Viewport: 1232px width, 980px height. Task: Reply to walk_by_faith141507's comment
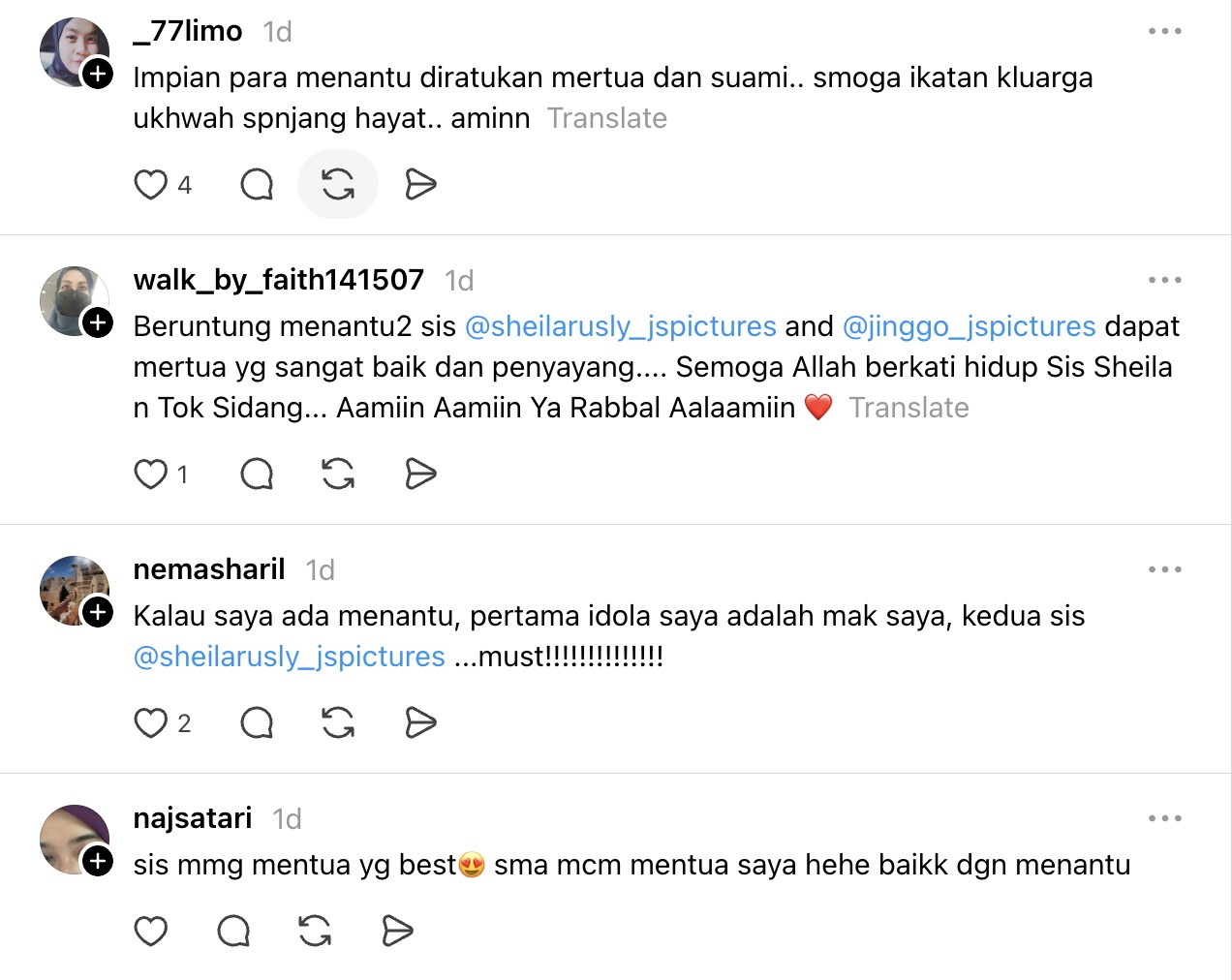tap(257, 474)
